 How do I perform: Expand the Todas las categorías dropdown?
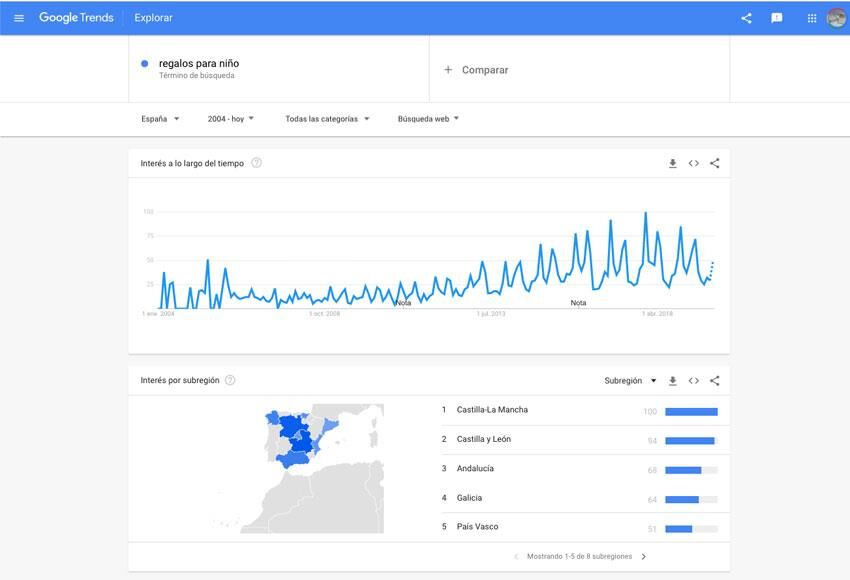(327, 119)
